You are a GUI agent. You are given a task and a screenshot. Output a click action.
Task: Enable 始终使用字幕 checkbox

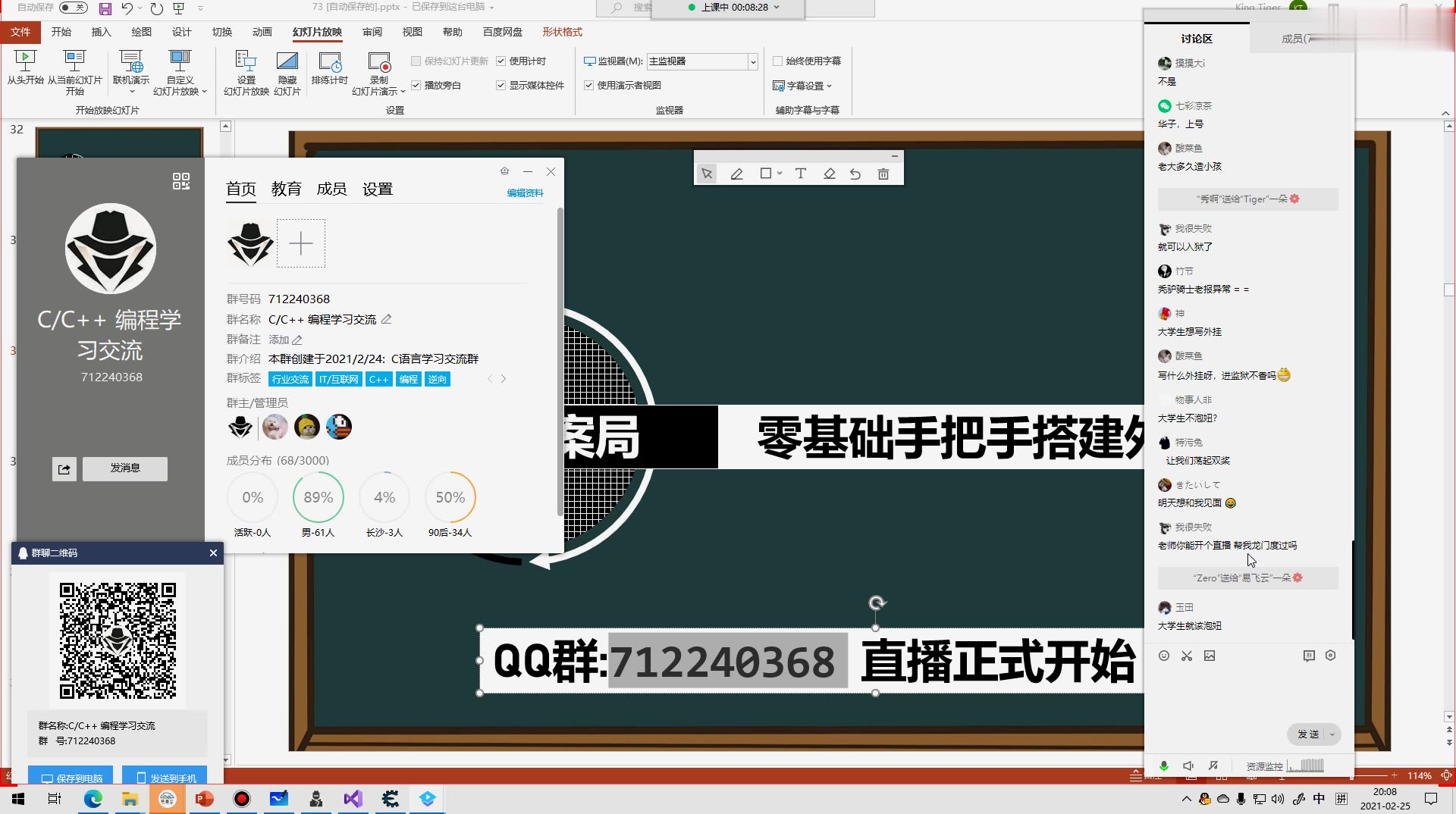777,61
